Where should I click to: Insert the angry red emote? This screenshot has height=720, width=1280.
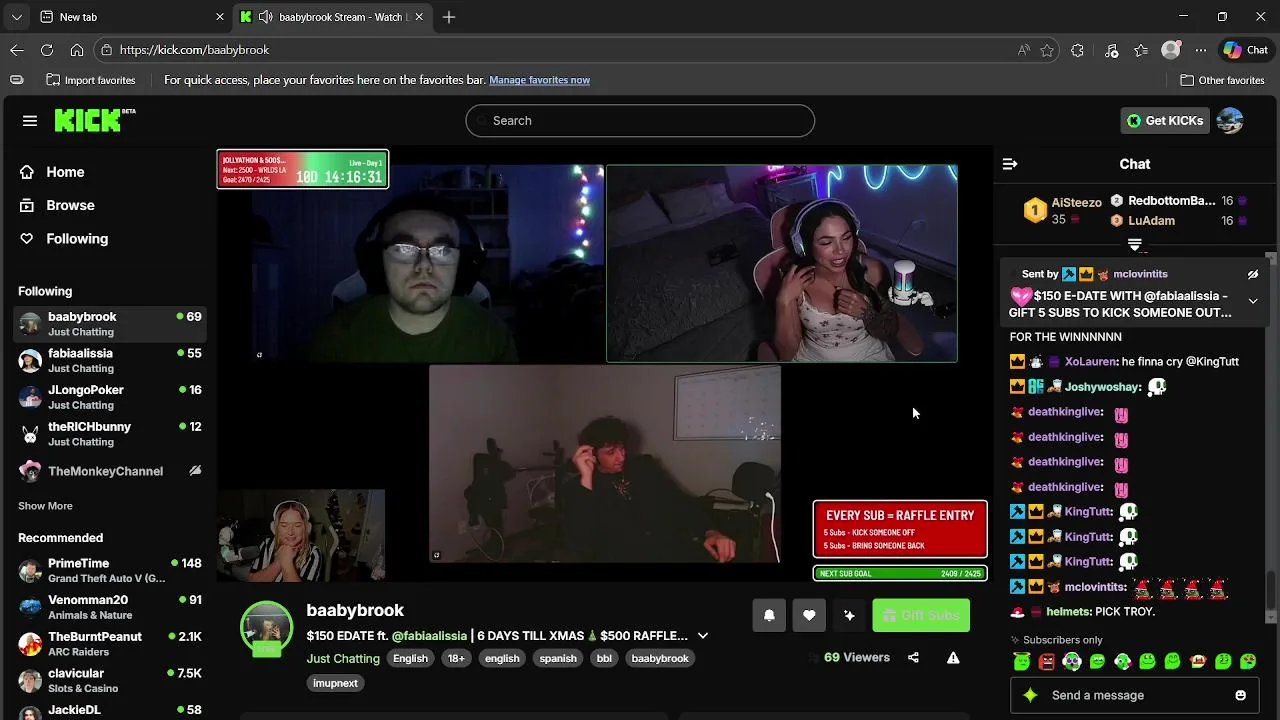coord(1046,661)
